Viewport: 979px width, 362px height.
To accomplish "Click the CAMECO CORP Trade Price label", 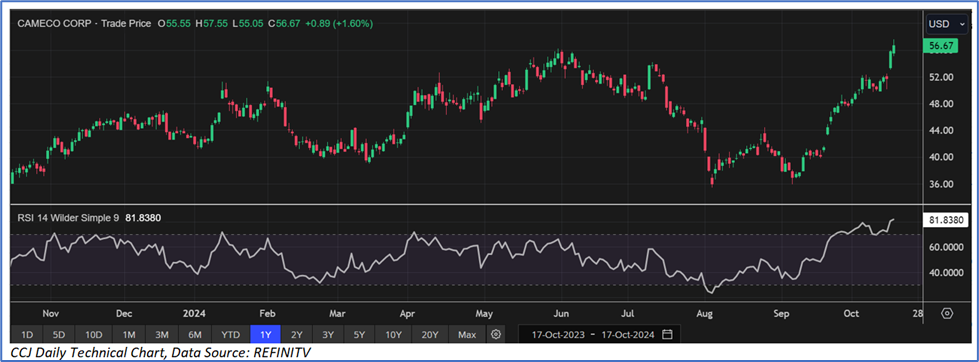I will 85,24.
